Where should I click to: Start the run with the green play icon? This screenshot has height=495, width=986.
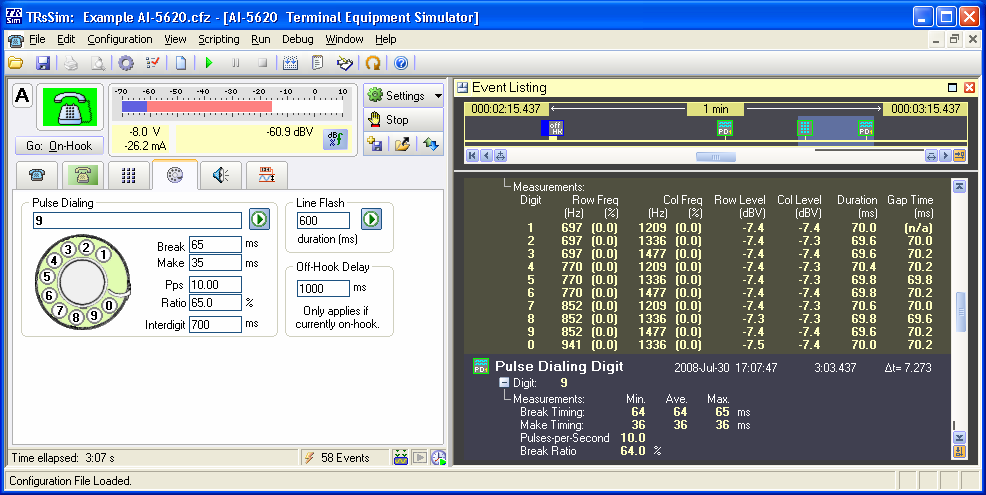pos(209,63)
